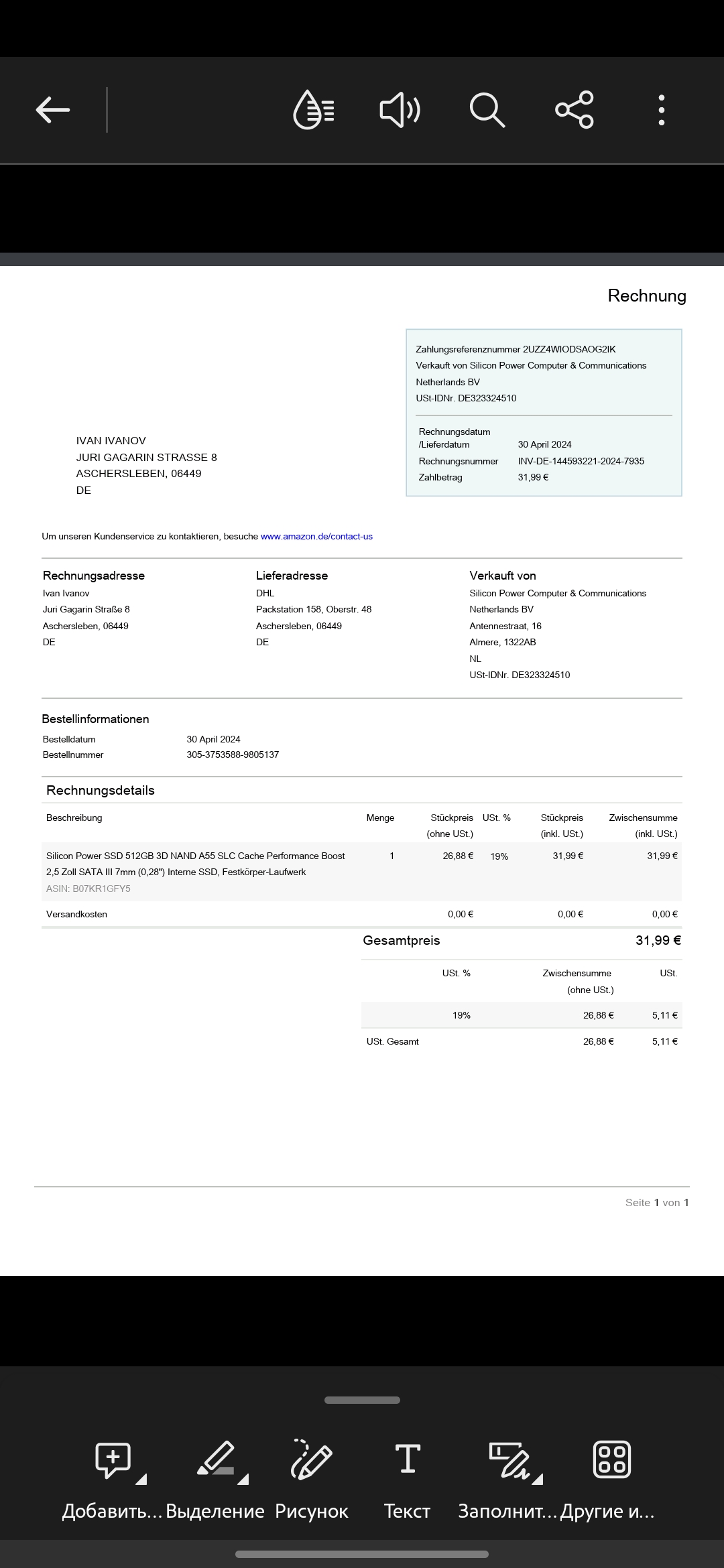
Task: Expand comment tool options triangle
Action: 141,1479
